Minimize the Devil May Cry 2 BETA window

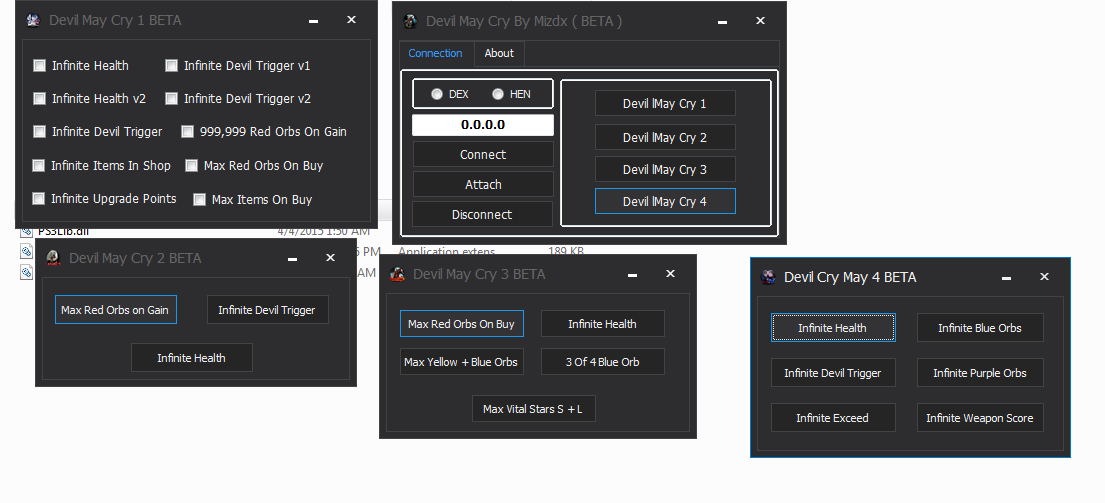point(292,259)
